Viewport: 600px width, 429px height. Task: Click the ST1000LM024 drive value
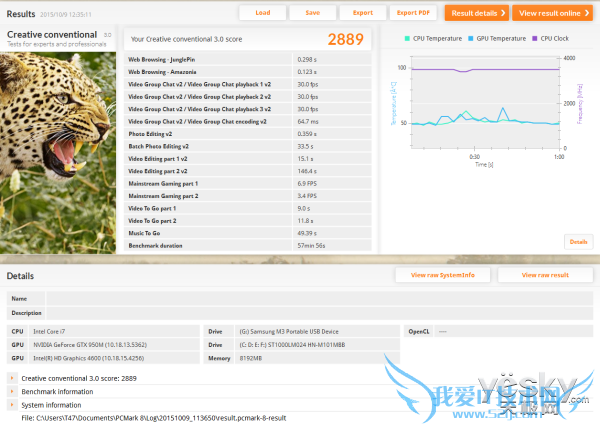[292, 345]
